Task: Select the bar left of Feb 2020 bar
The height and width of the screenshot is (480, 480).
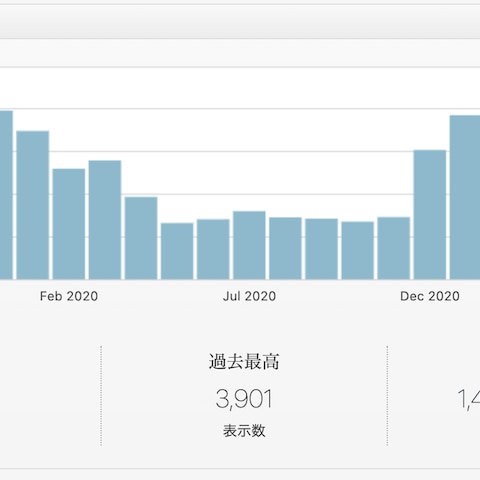Action: pyautogui.click(x=33, y=205)
